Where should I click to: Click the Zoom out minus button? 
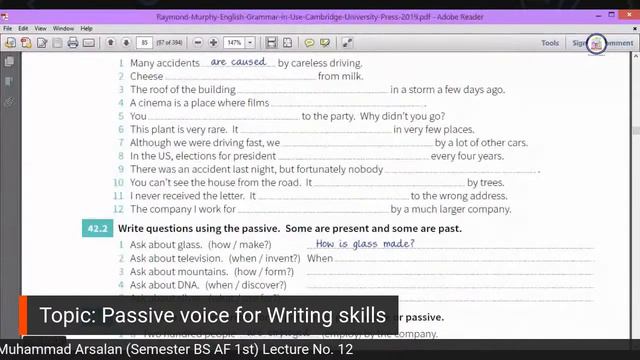coord(198,42)
